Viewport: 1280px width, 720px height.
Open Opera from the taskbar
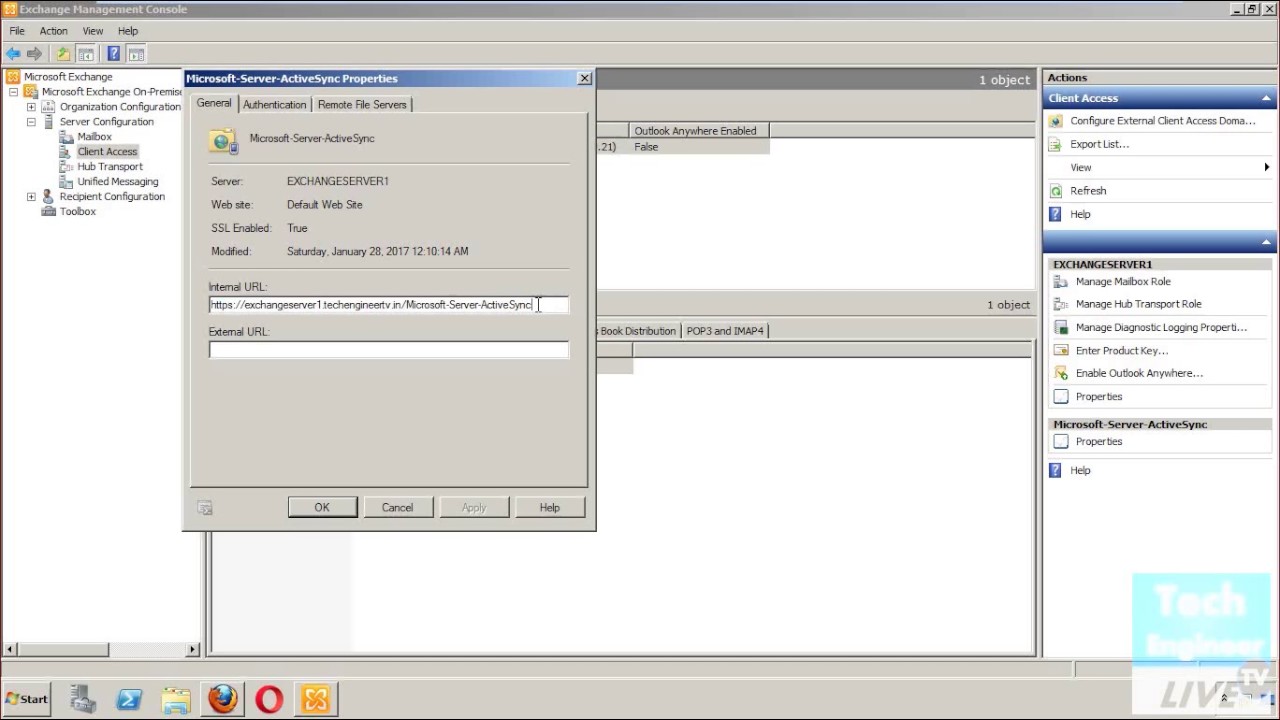pos(269,699)
